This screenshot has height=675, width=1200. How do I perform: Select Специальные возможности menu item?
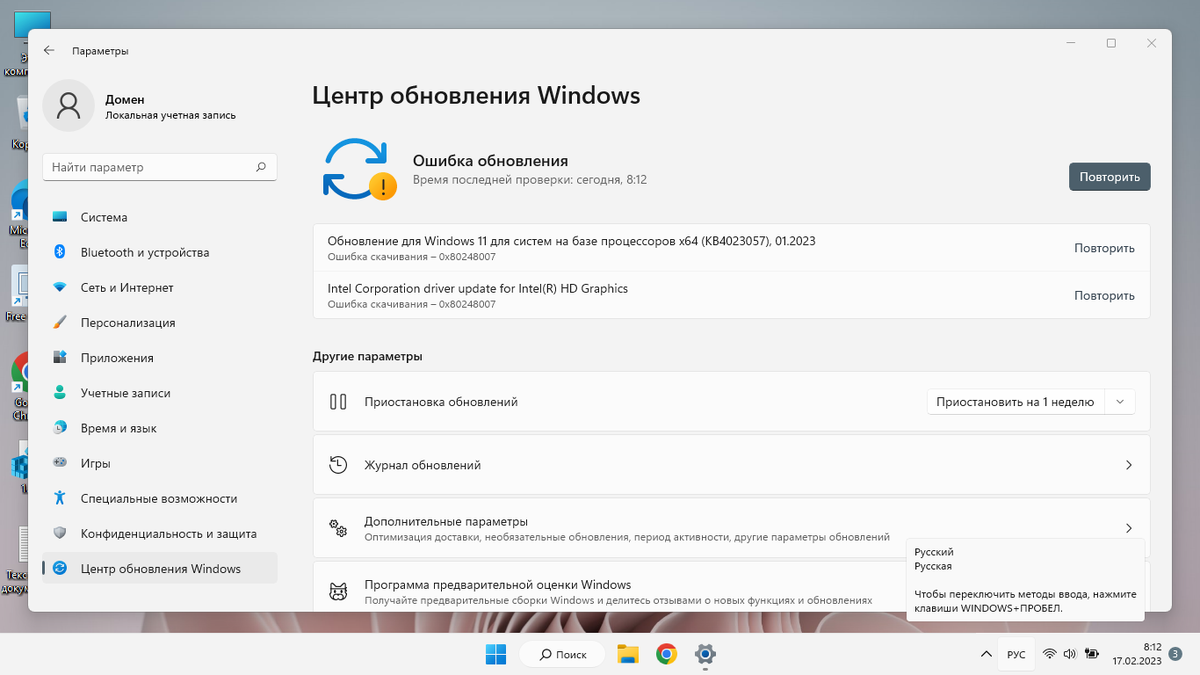(x=160, y=498)
